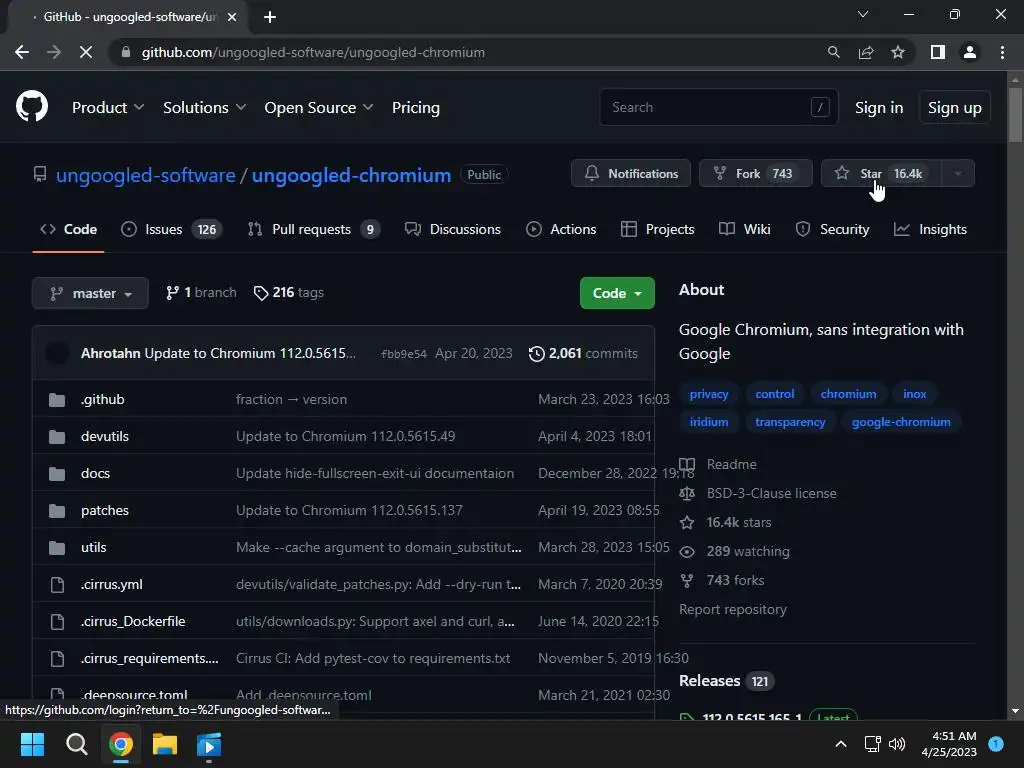
Task: Show hidden system tray icons
Action: [841, 744]
